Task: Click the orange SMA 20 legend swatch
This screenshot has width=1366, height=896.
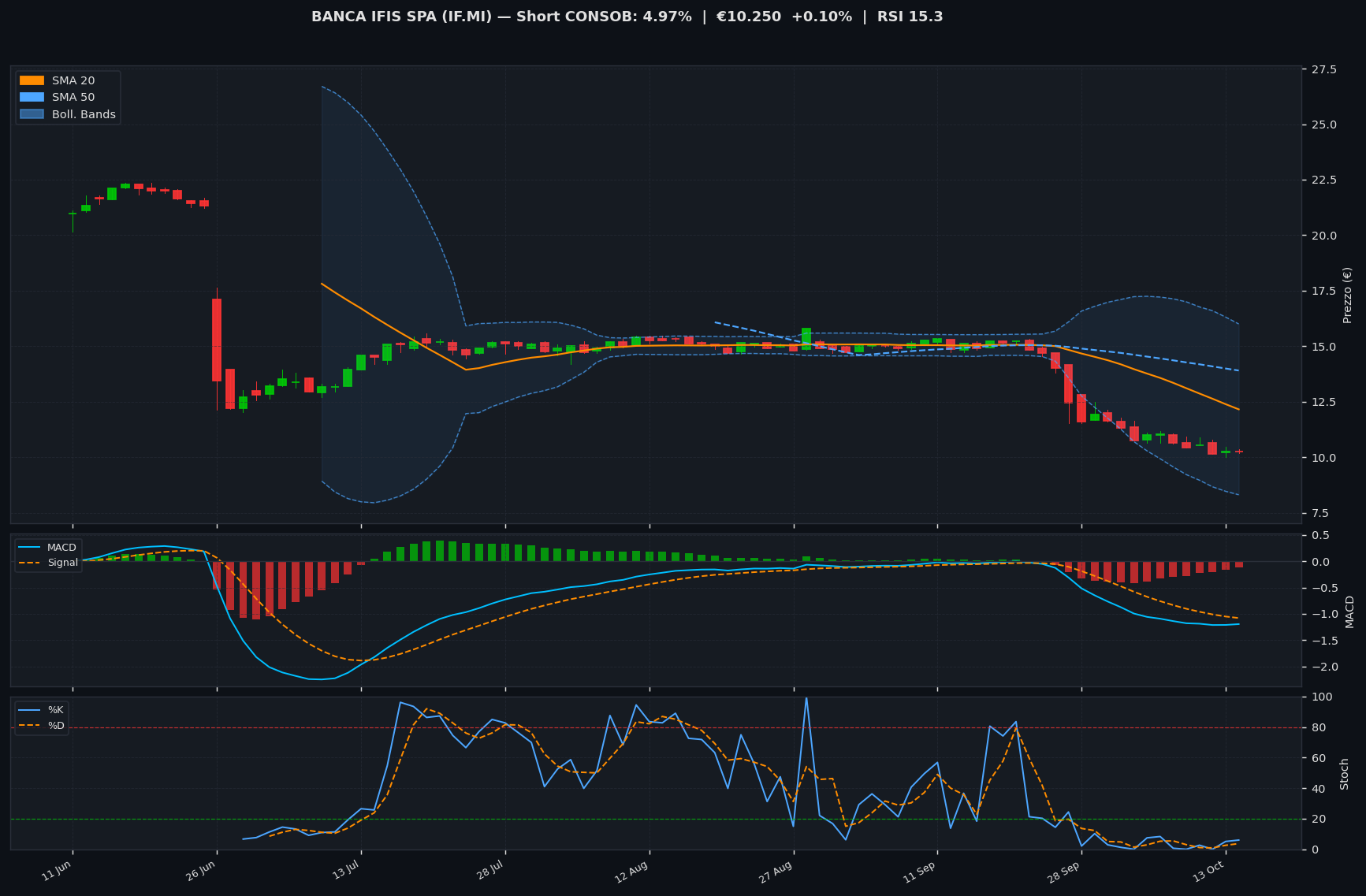Action: click(32, 80)
